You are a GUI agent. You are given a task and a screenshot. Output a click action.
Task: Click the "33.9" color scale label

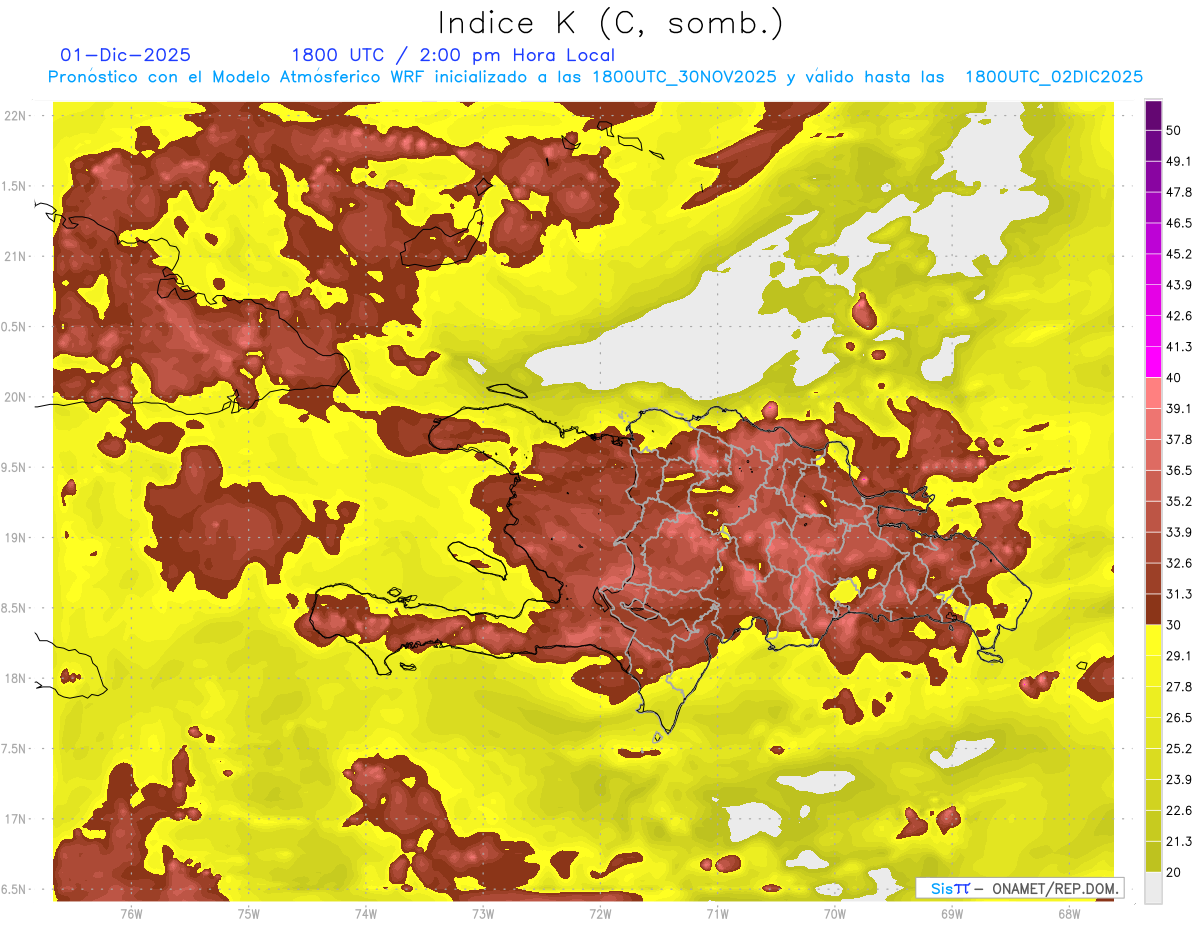1178,533
